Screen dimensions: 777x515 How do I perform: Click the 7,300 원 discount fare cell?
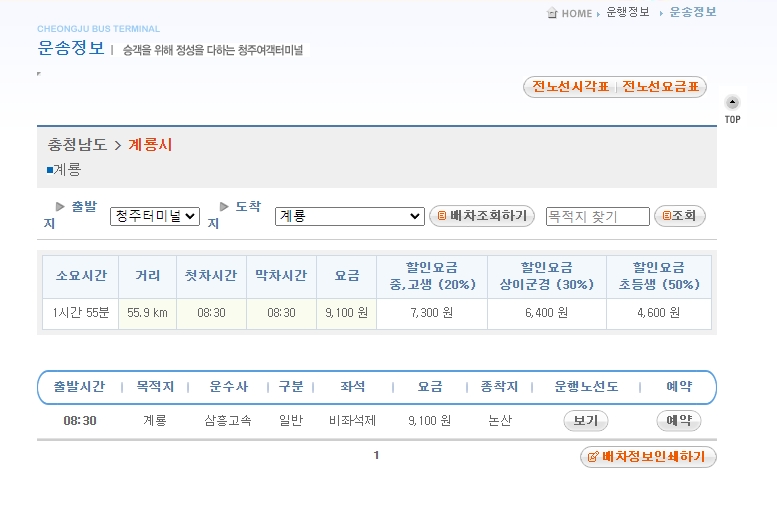coord(432,313)
